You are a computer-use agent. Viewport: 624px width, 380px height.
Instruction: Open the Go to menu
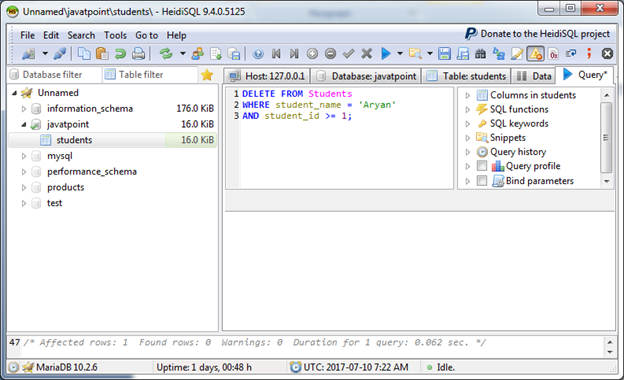tap(146, 35)
